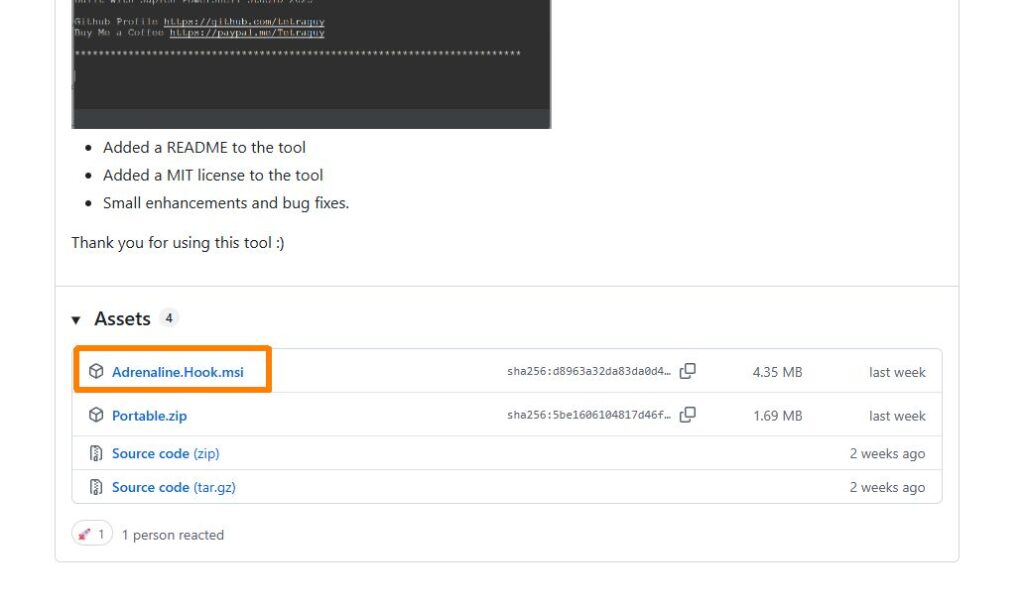Copy the sha256 hash for Portable.zip

tap(688, 415)
